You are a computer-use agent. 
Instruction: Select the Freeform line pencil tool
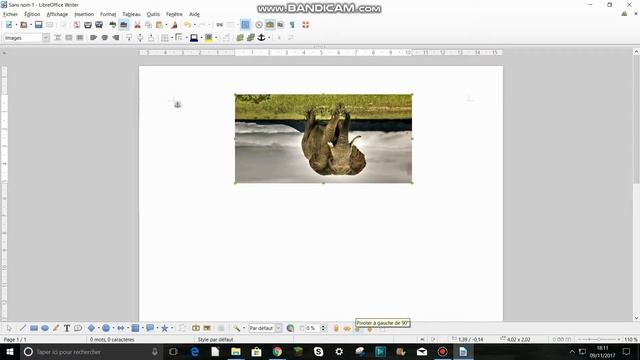pyautogui.click(x=56, y=328)
